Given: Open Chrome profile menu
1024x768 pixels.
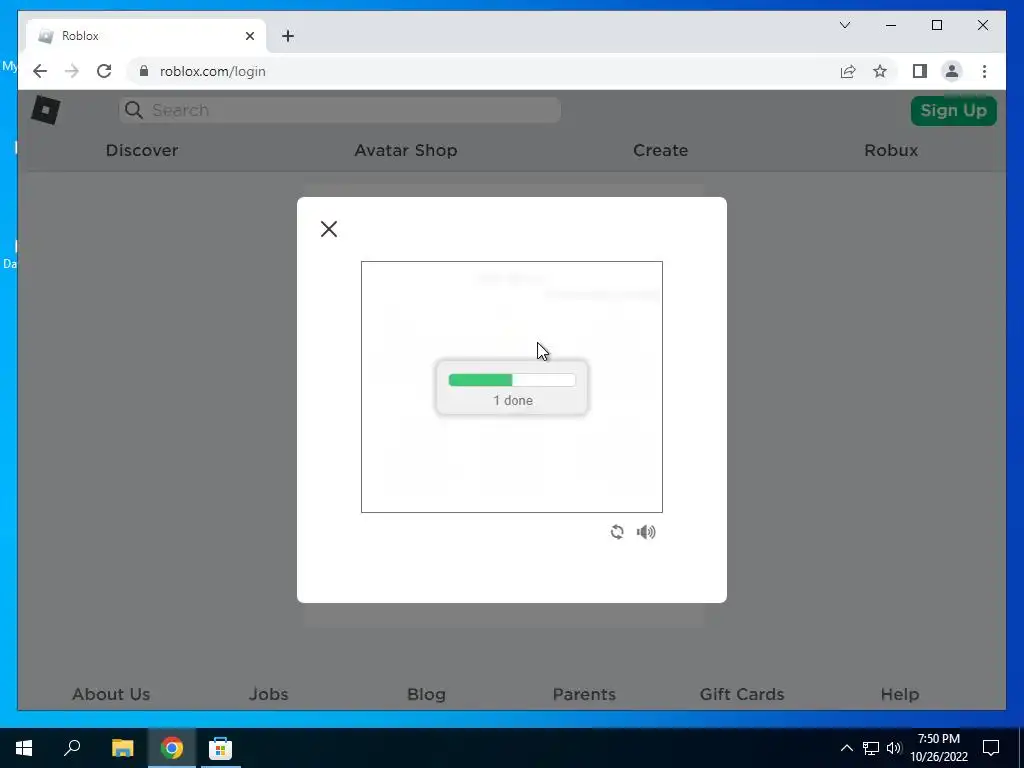Looking at the screenshot, I should (952, 71).
